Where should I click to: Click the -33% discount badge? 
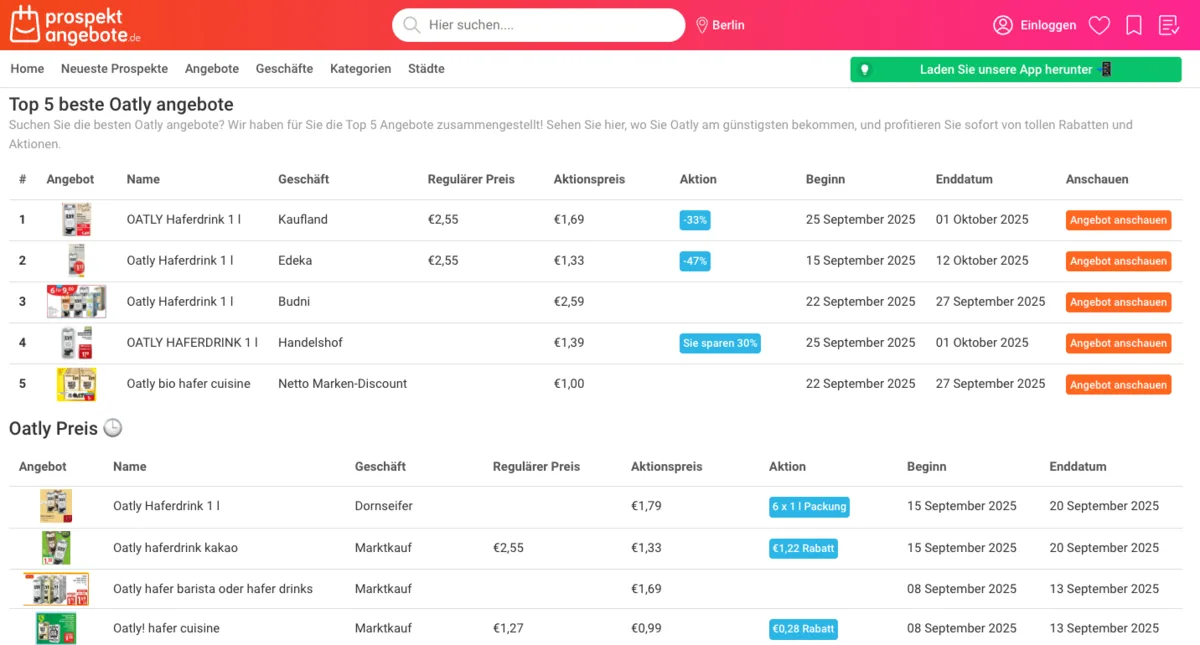[695, 220]
